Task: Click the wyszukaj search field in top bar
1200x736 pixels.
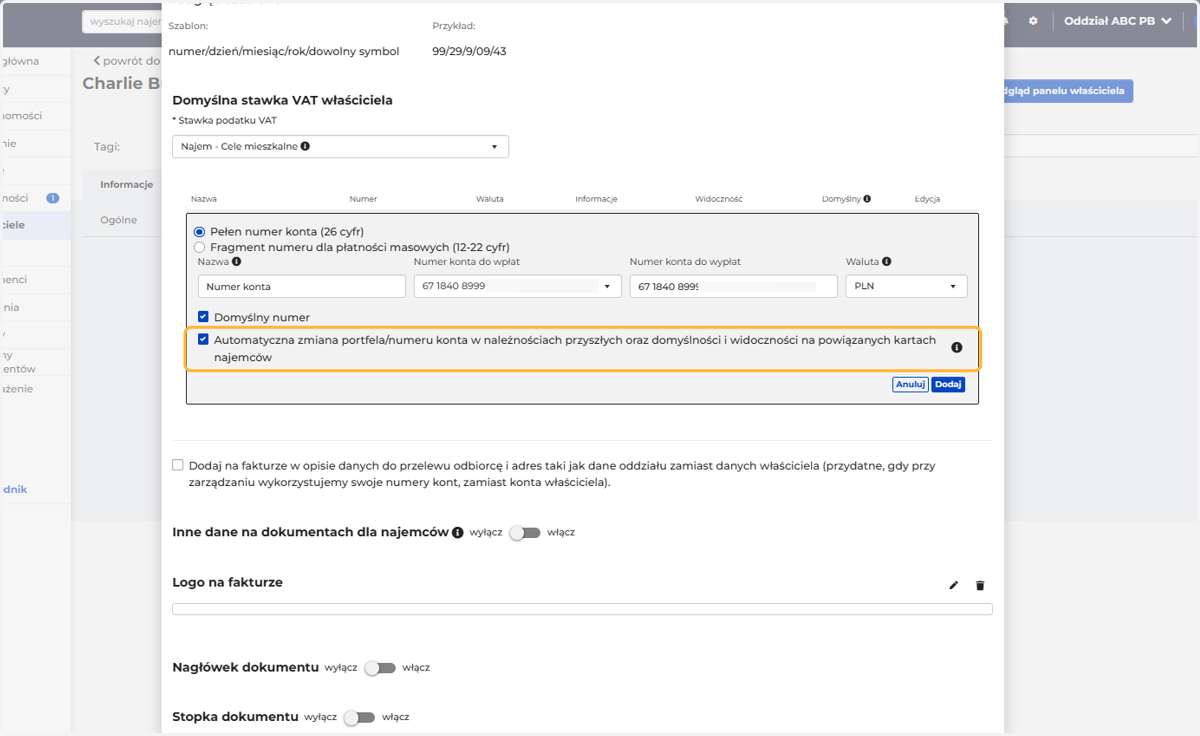Action: point(122,21)
